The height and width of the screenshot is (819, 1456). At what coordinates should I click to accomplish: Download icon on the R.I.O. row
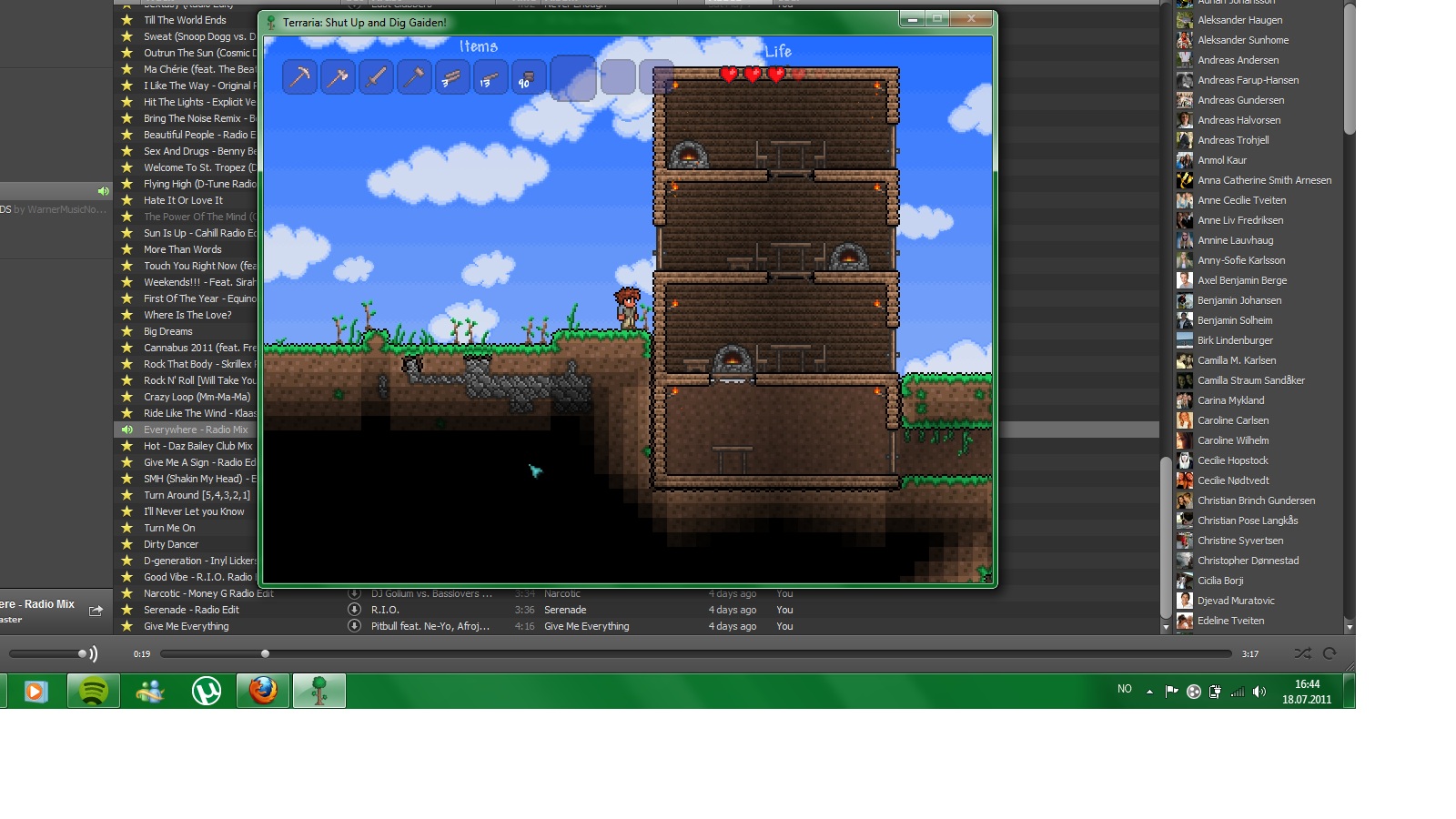click(x=355, y=610)
